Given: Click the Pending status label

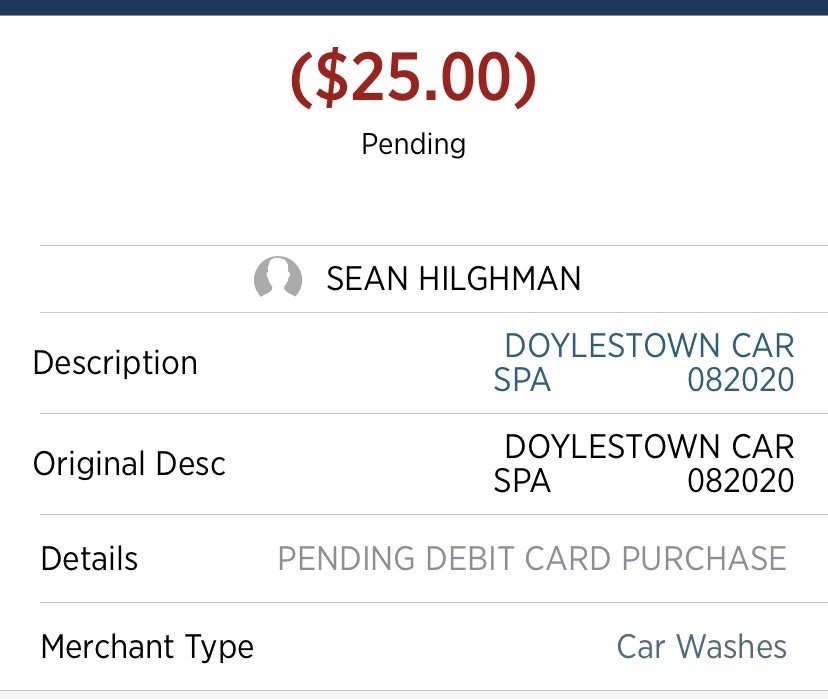Looking at the screenshot, I should pos(414,144).
